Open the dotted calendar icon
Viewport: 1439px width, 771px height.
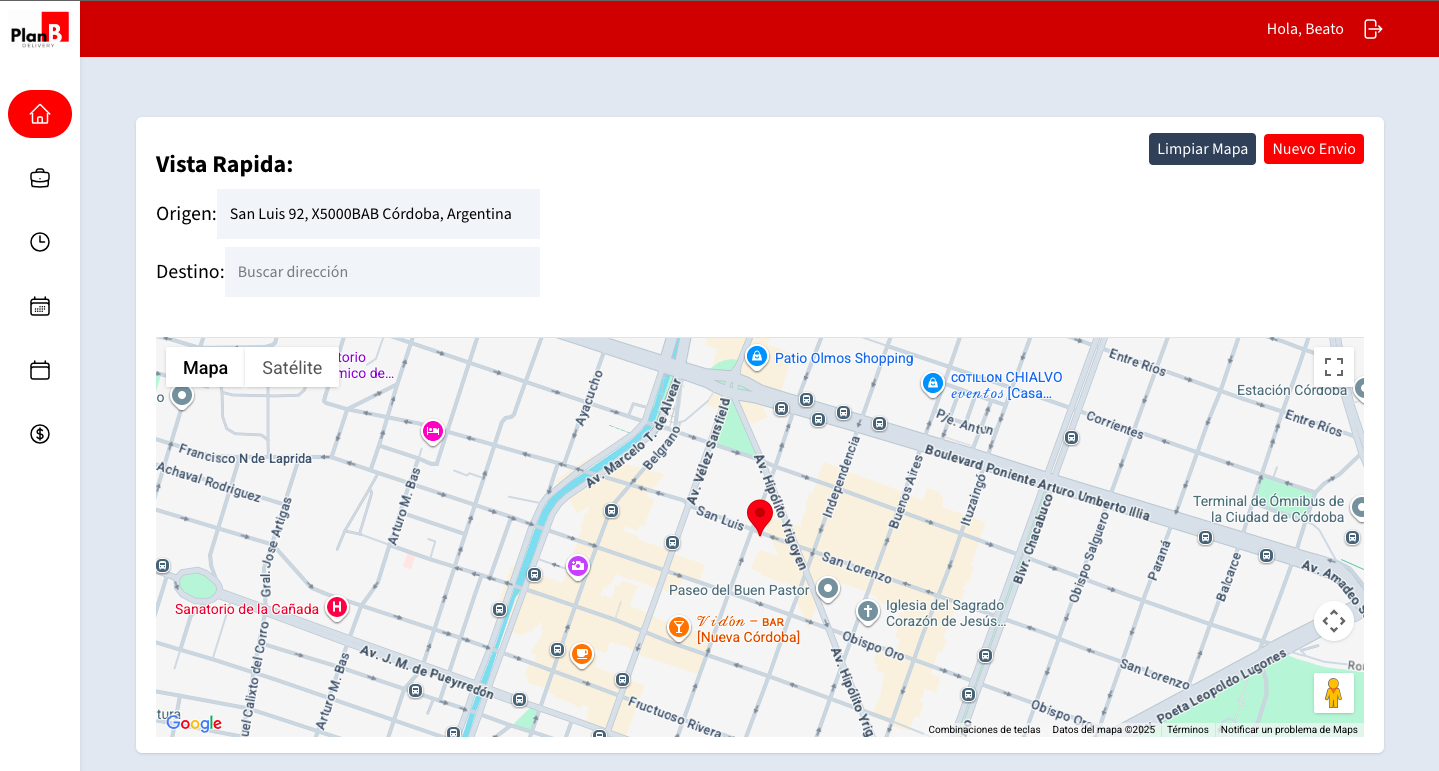click(39, 305)
